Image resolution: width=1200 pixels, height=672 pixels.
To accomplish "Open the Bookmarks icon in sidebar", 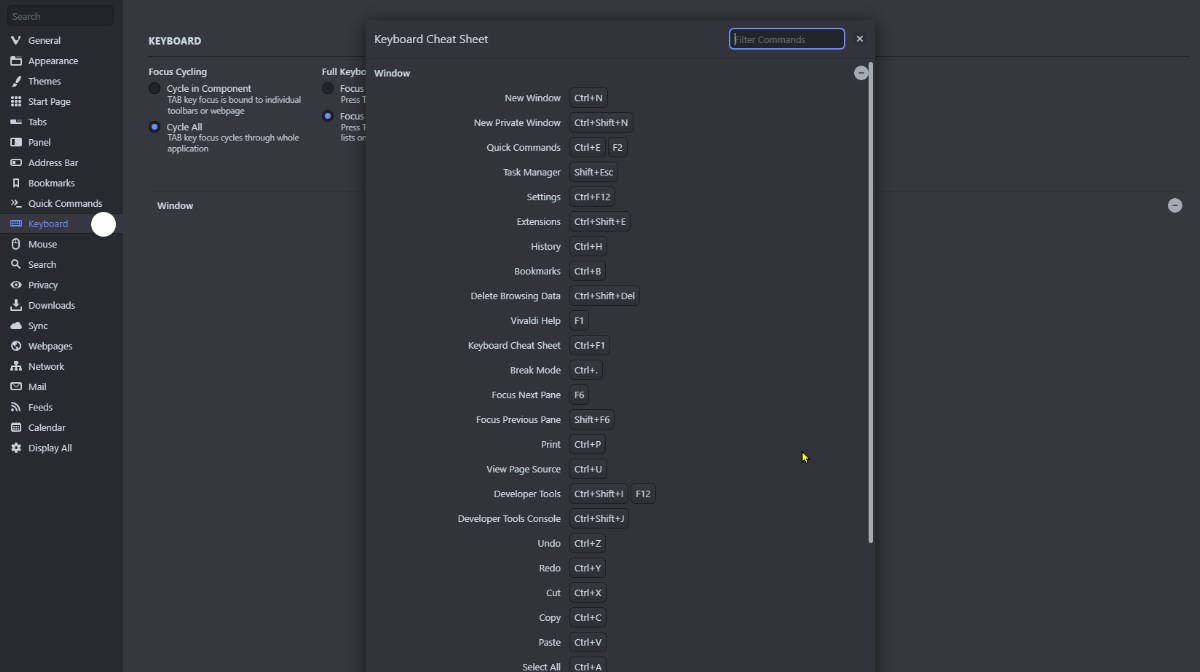I will (x=16, y=183).
